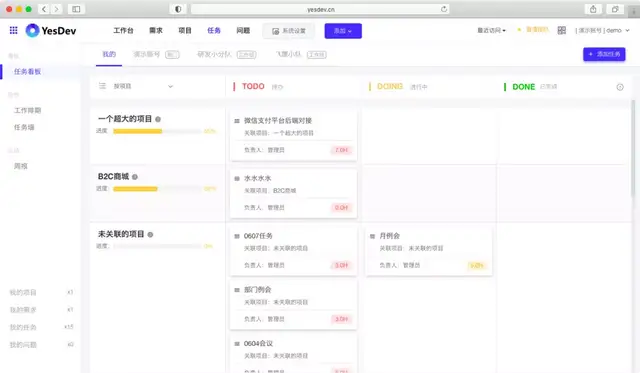640x373 pixels.
Task: Switch to the 飞鹰小队 tab
Action: [x=301, y=54]
